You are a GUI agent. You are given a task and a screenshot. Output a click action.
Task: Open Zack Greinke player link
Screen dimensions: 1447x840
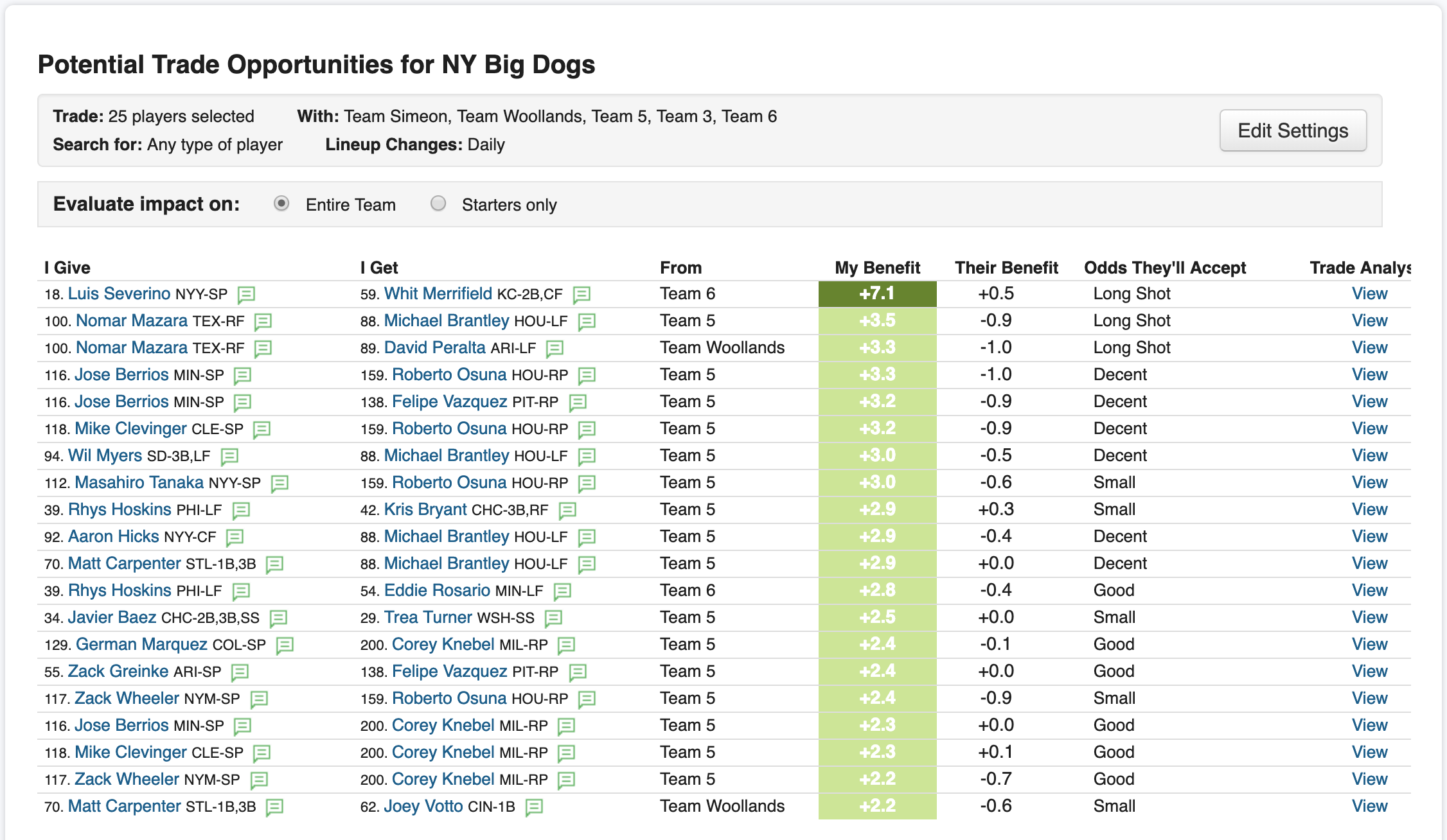118,671
